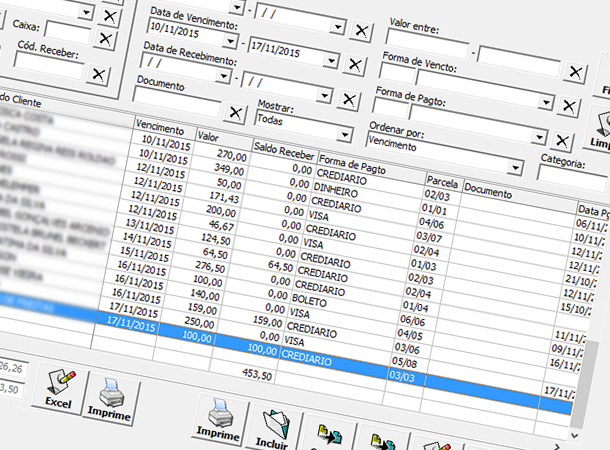Image resolution: width=610 pixels, height=450 pixels.
Task: Click into the Documento filter input field
Action: point(177,102)
